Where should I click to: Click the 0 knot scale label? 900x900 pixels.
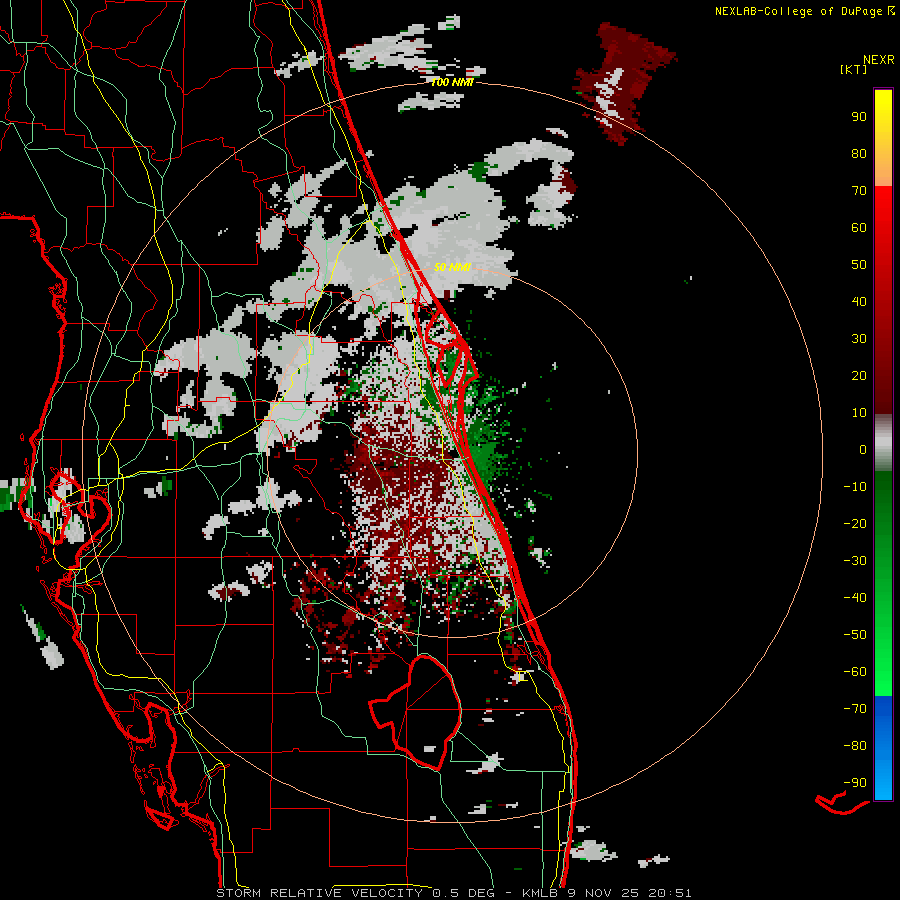pyautogui.click(x=863, y=449)
